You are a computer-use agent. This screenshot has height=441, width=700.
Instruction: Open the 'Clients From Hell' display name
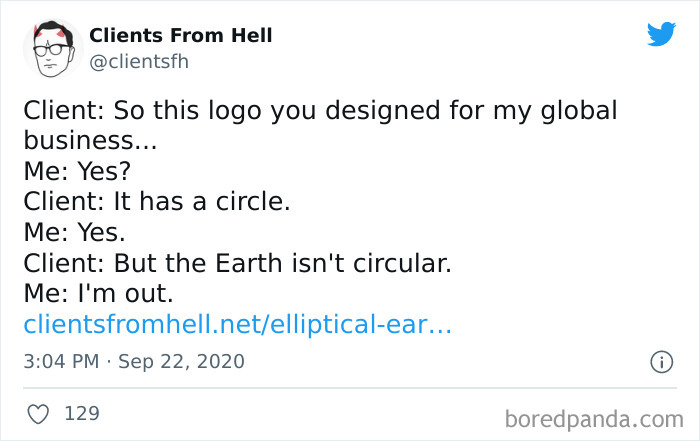pyautogui.click(x=181, y=35)
